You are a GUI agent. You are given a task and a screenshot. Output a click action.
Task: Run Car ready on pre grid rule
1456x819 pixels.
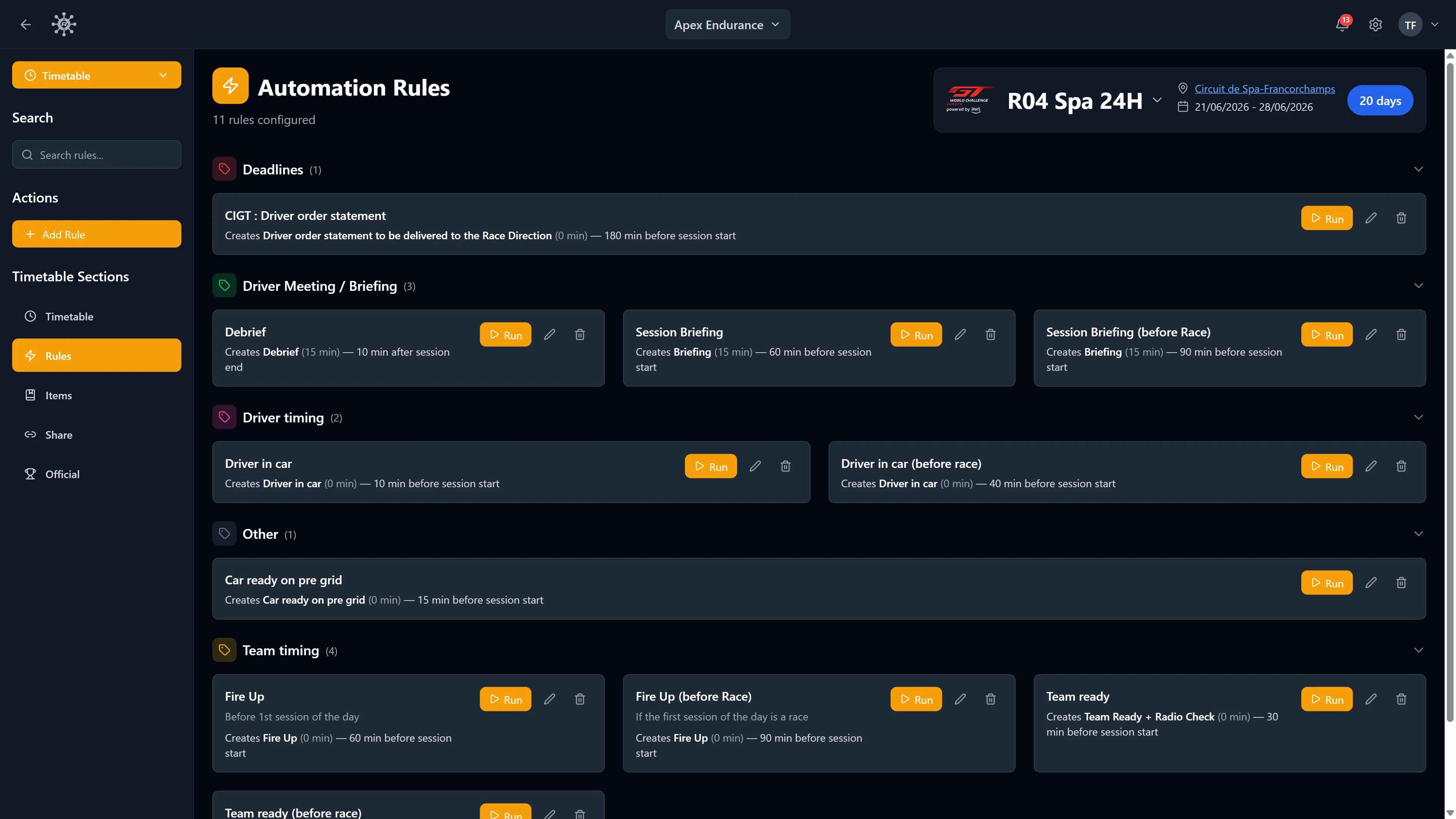point(1327,583)
